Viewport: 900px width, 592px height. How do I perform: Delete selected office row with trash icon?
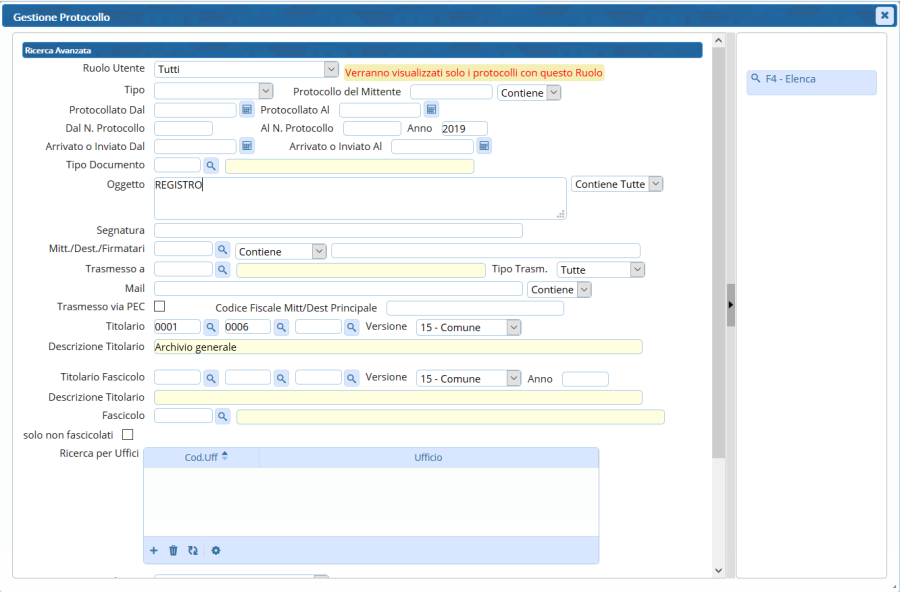(173, 550)
